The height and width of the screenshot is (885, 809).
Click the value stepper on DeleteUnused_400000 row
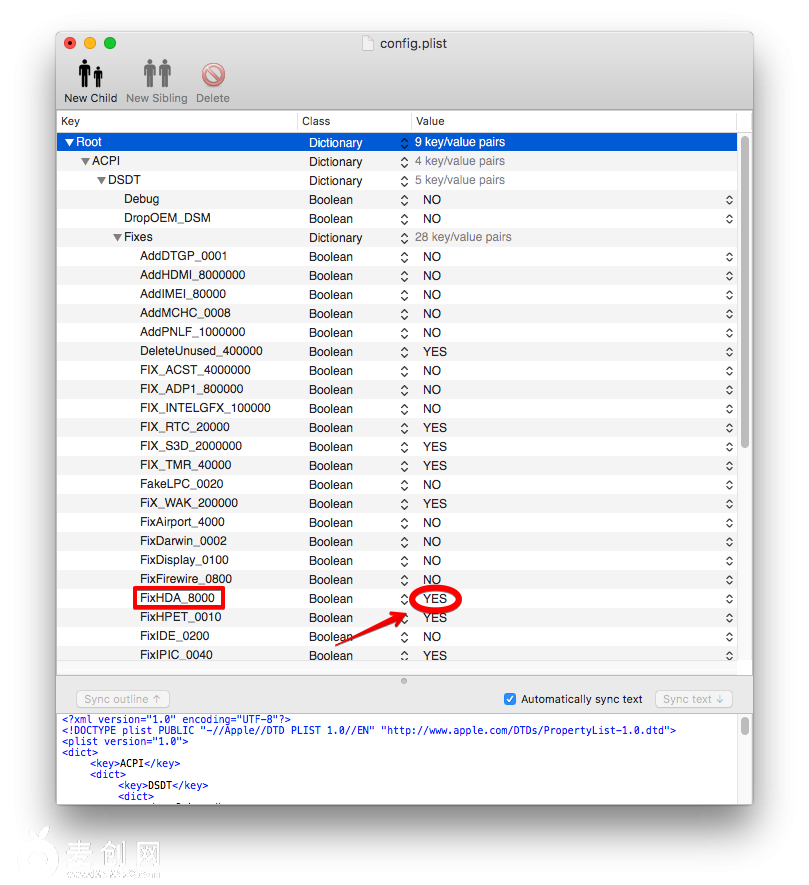(730, 351)
